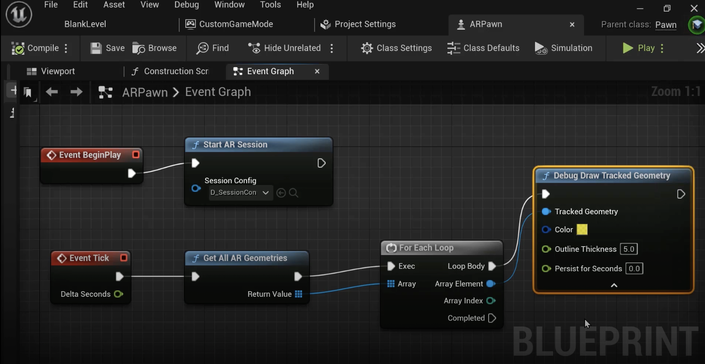Select the Start AR Session node header
705x364 pixels.
point(259,145)
